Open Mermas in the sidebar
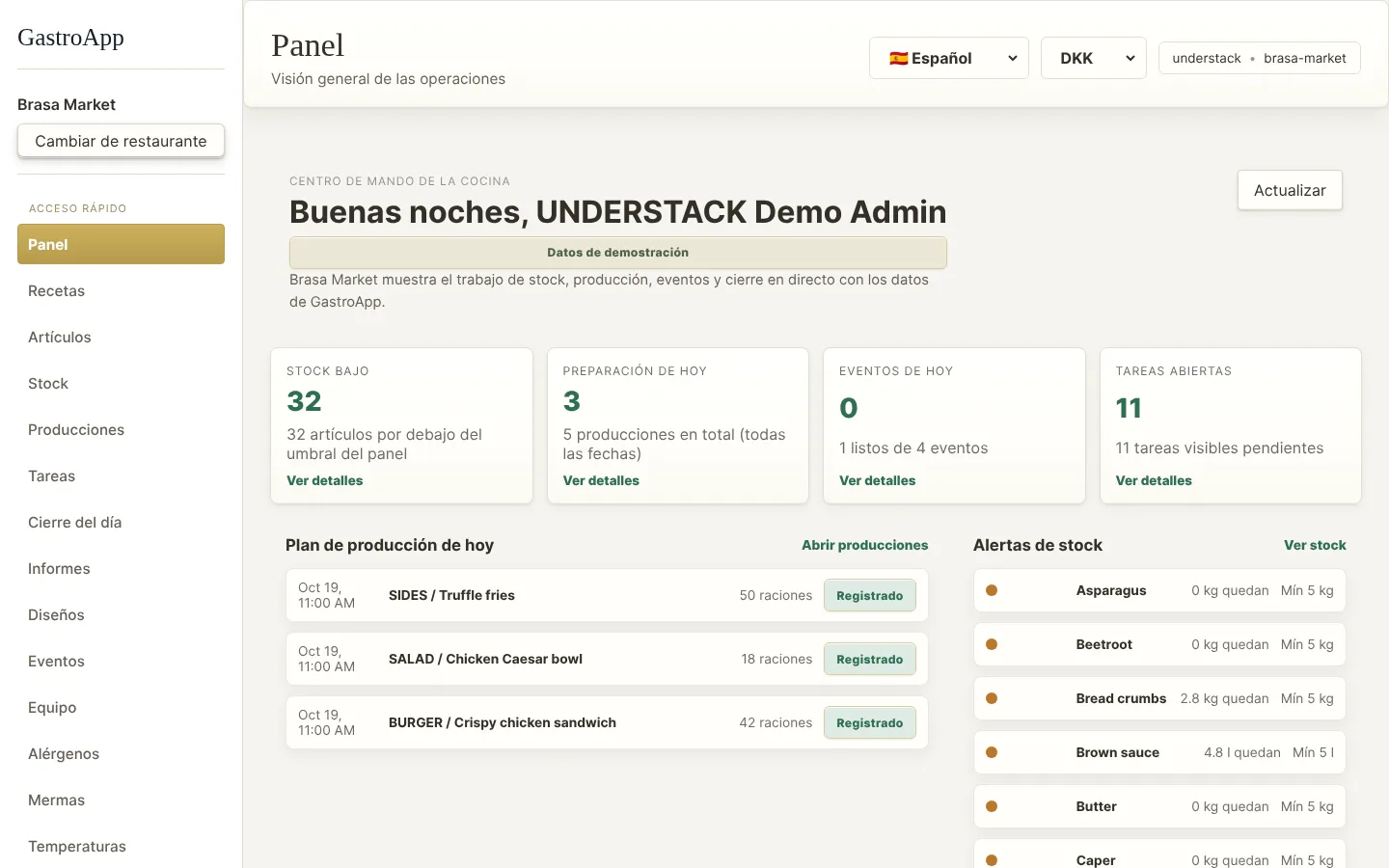 point(121,800)
